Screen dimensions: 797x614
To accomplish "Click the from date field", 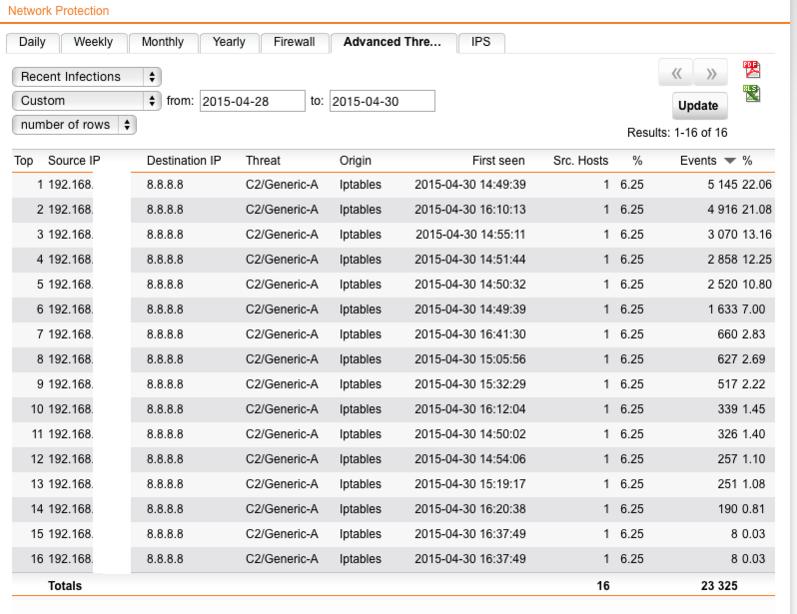I will tap(252, 101).
